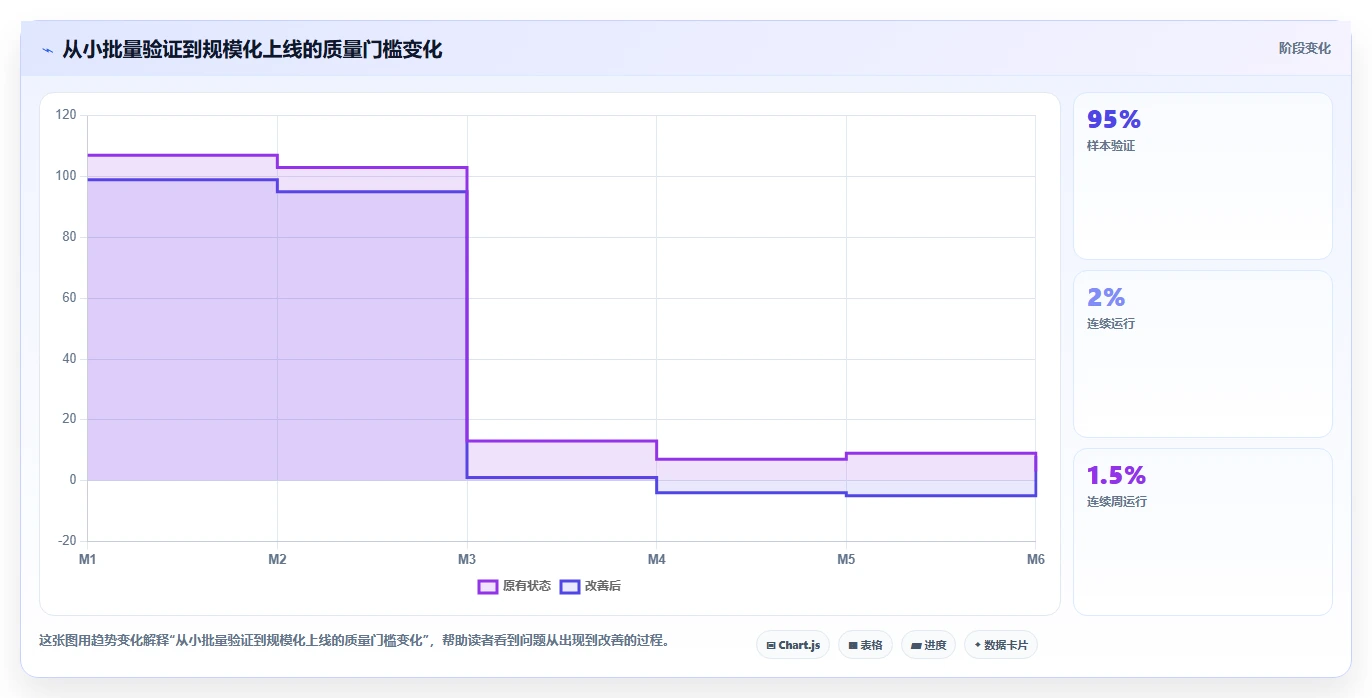The image size is (1372, 698).
Task: Click the M4 x-axis label
Action: click(x=656, y=559)
